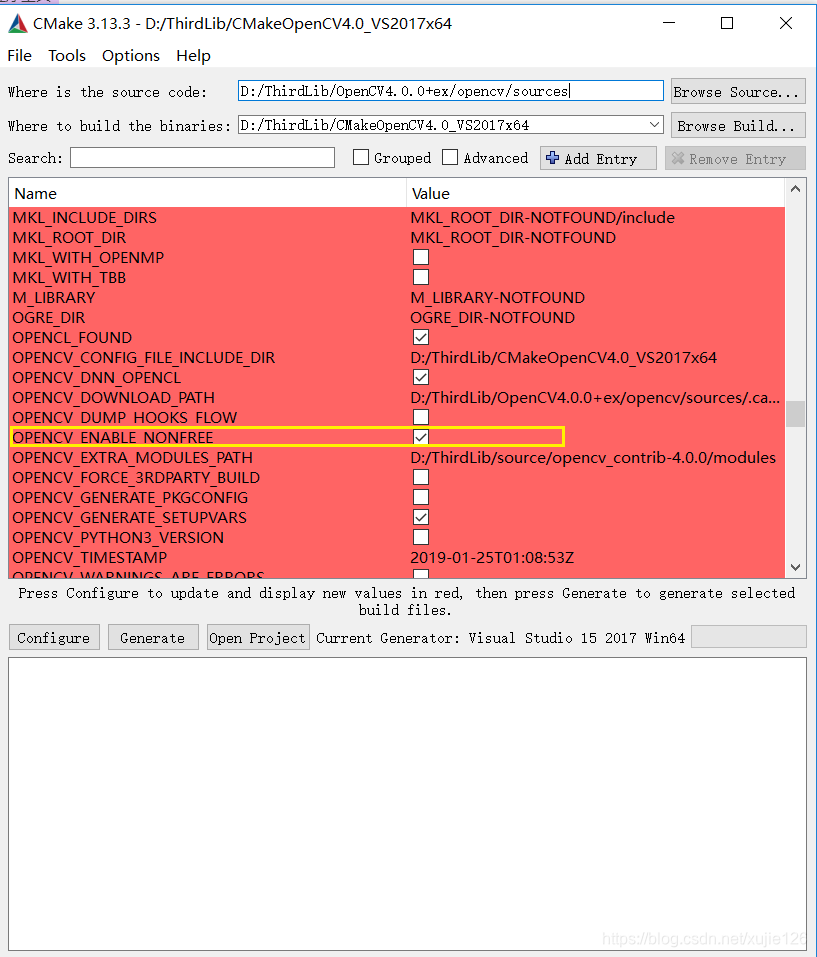
Task: Maximize the CMake window
Action: [x=727, y=23]
